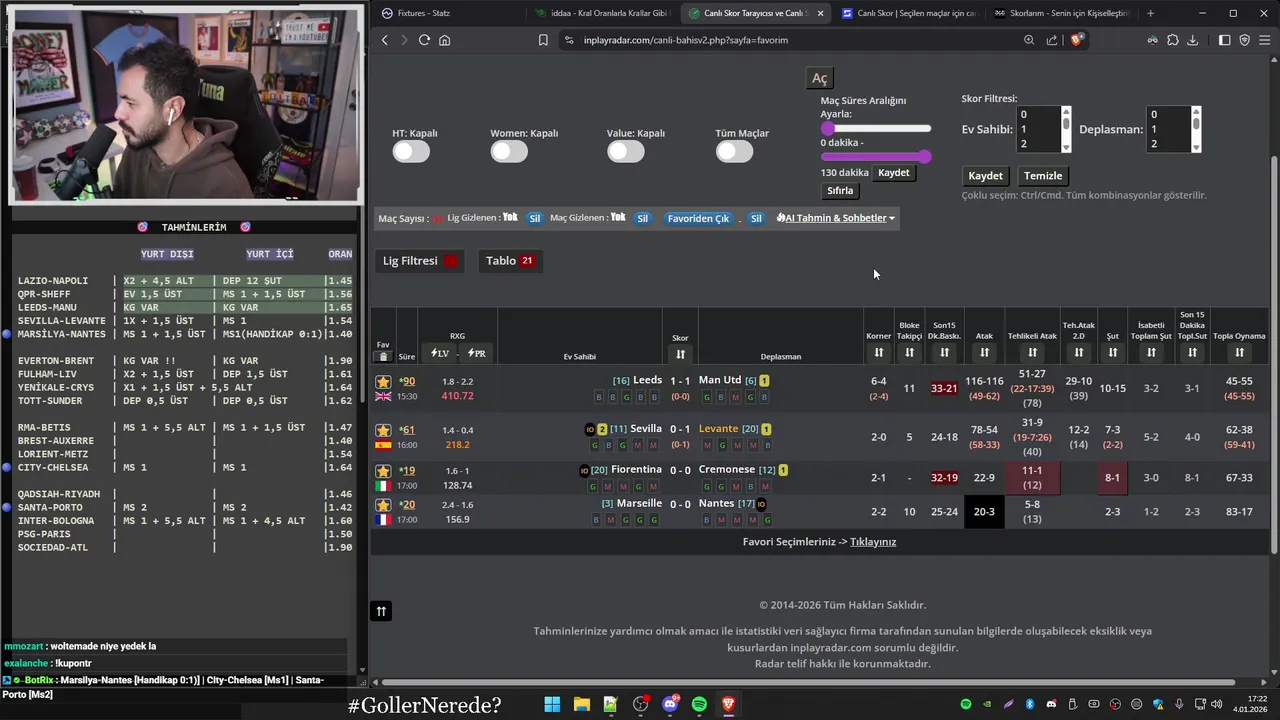This screenshot has height=720, width=1280.
Task: Toggle favorite star for Fiorentina match
Action: [x=383, y=471]
